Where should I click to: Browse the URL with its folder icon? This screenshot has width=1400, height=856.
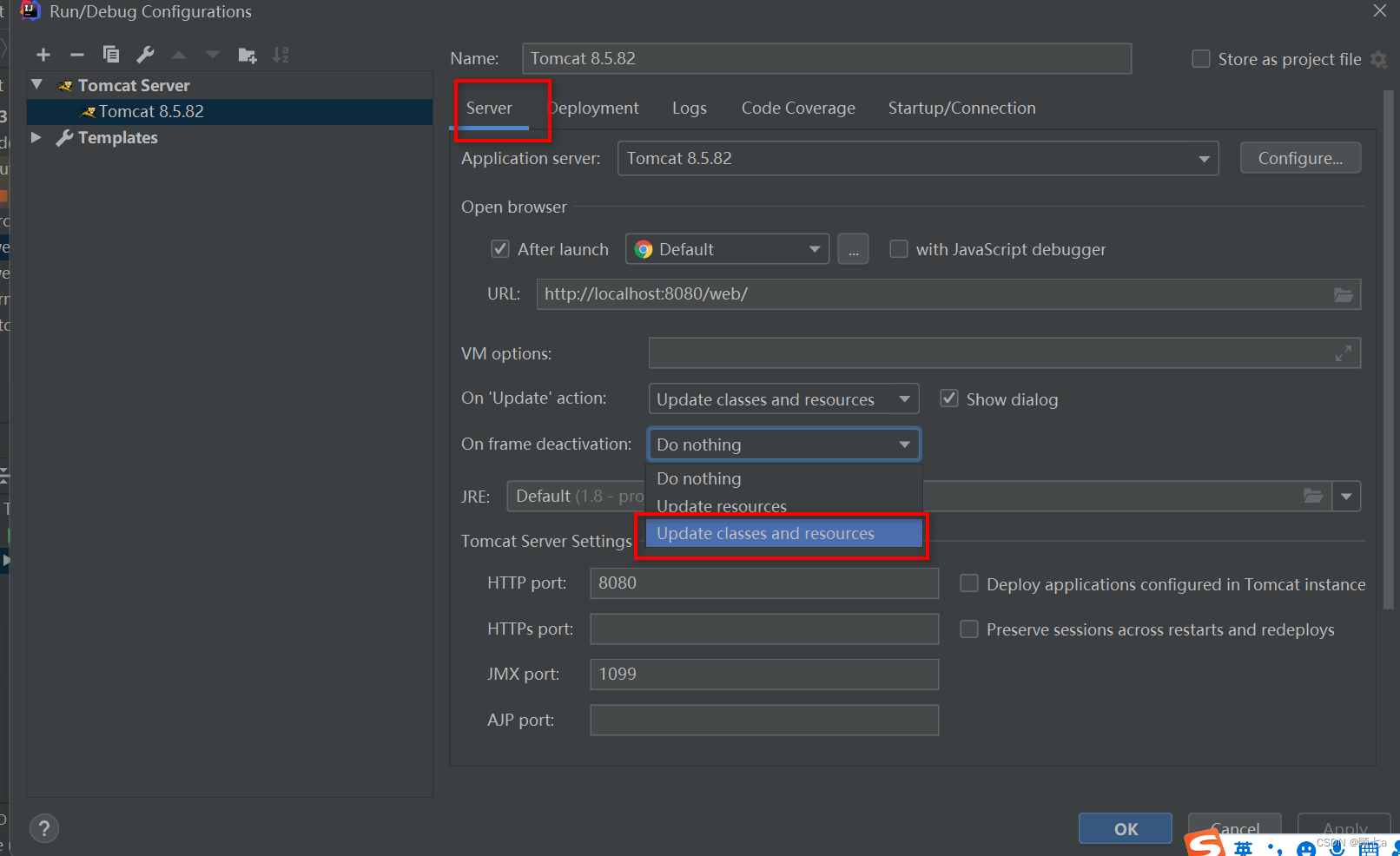pyautogui.click(x=1343, y=294)
